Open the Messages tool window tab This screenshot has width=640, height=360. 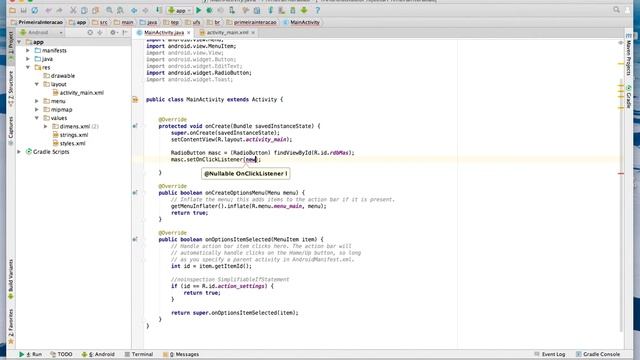pyautogui.click(x=181, y=354)
